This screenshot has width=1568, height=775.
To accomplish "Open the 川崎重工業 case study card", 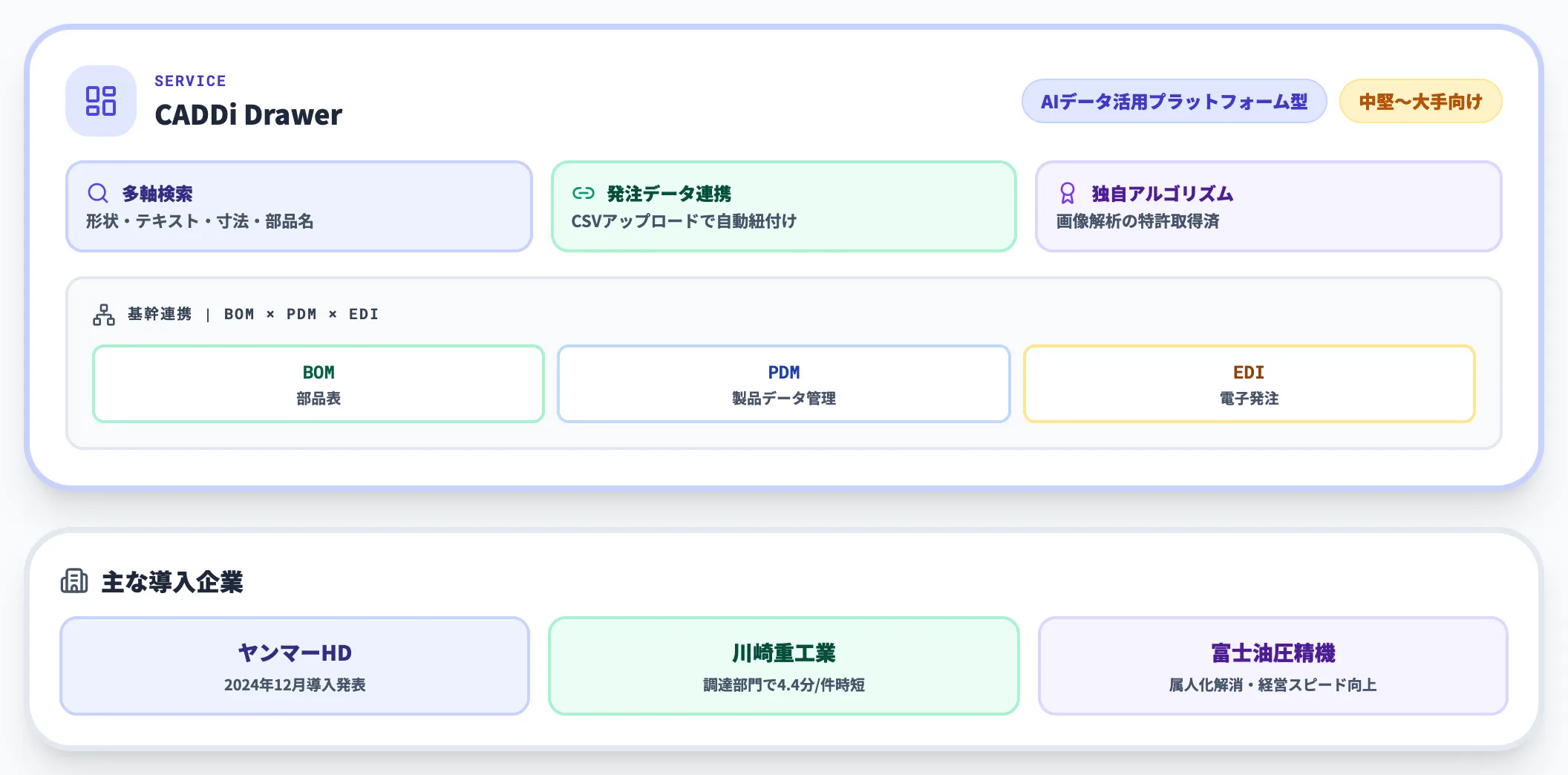I will tap(783, 666).
